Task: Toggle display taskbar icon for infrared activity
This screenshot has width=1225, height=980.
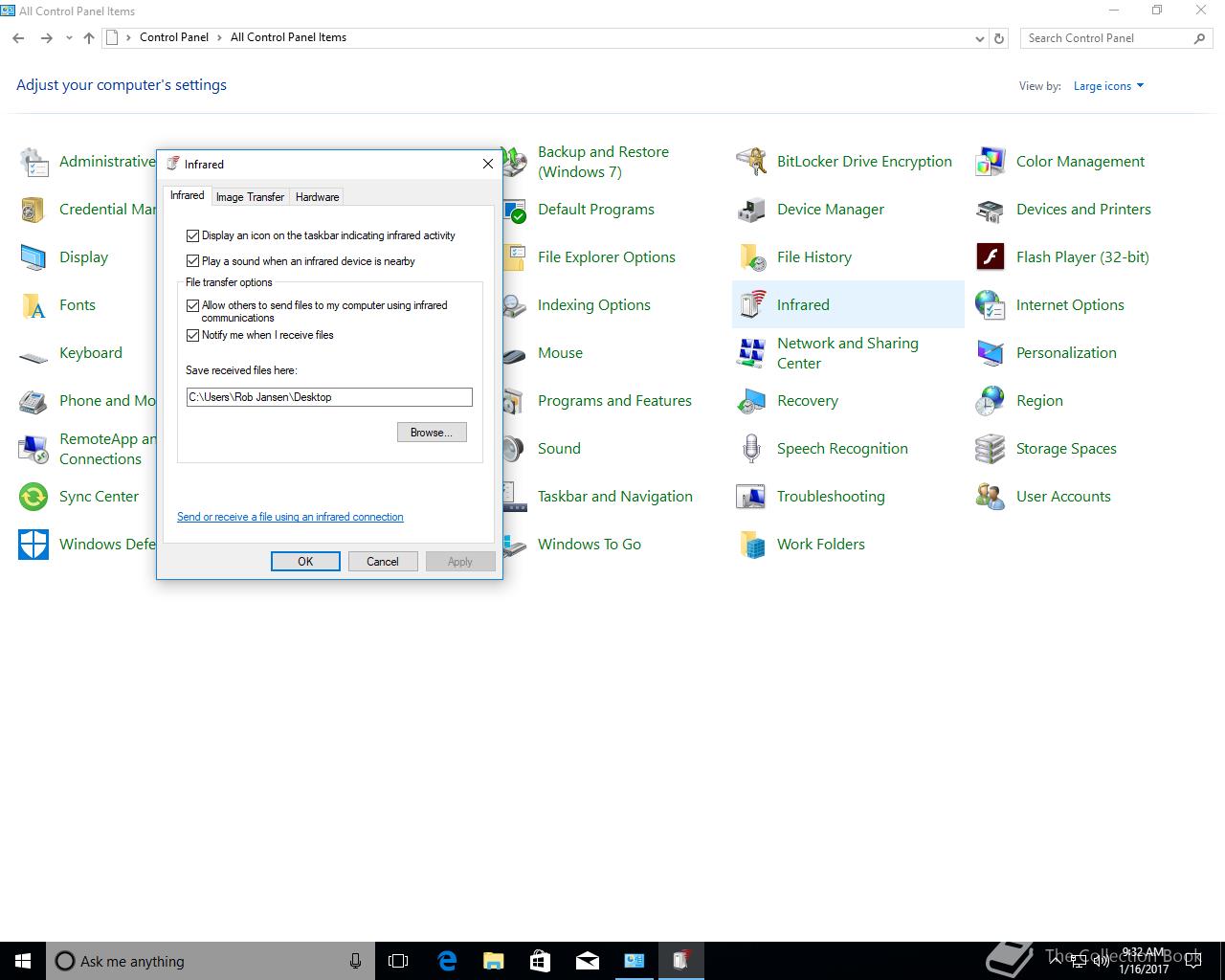Action: (x=193, y=235)
